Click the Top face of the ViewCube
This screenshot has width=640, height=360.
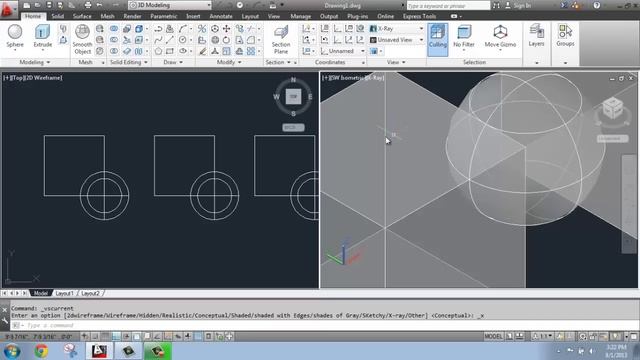pos(293,97)
